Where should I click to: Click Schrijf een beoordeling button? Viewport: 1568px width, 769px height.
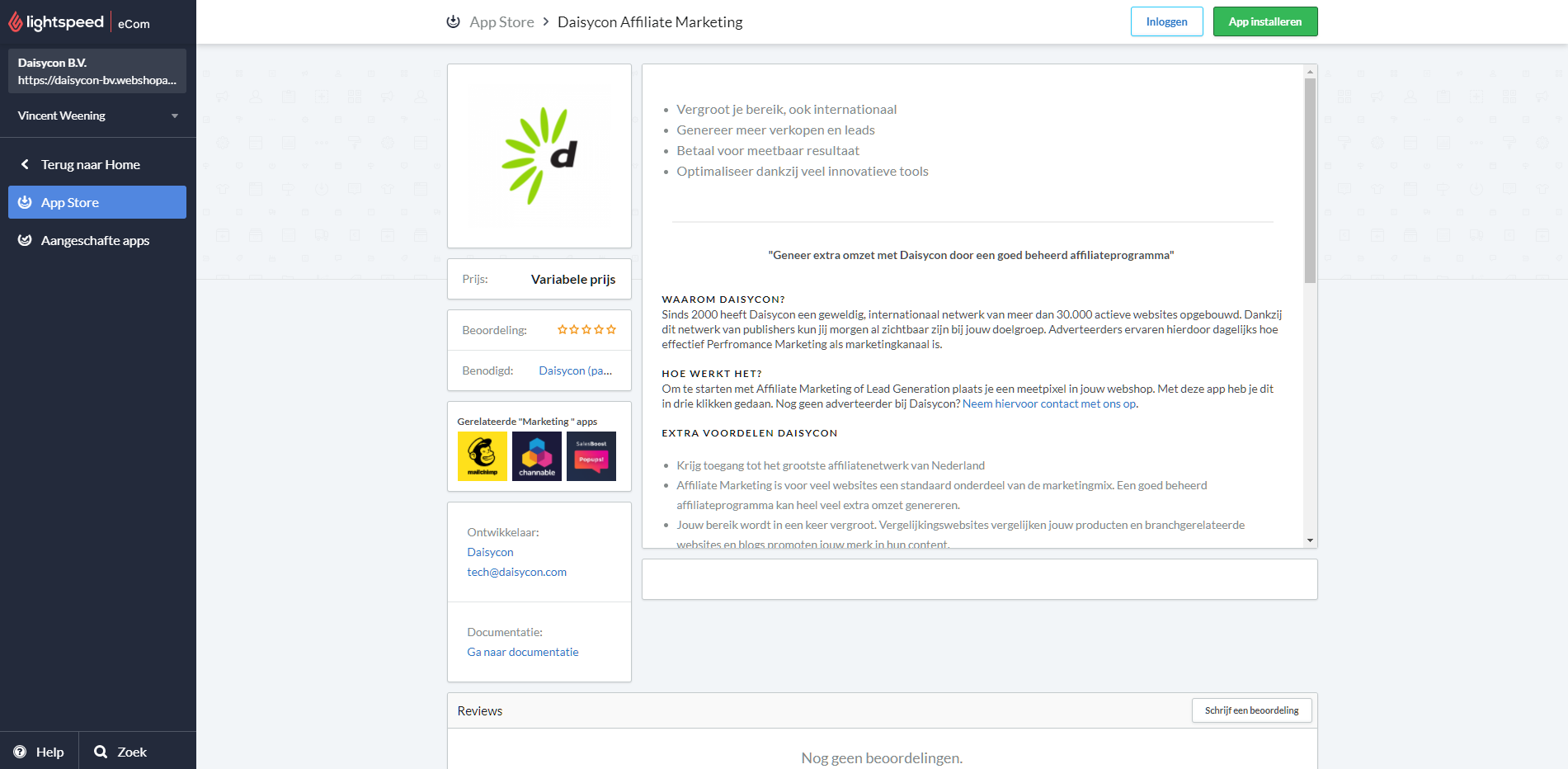(1251, 710)
